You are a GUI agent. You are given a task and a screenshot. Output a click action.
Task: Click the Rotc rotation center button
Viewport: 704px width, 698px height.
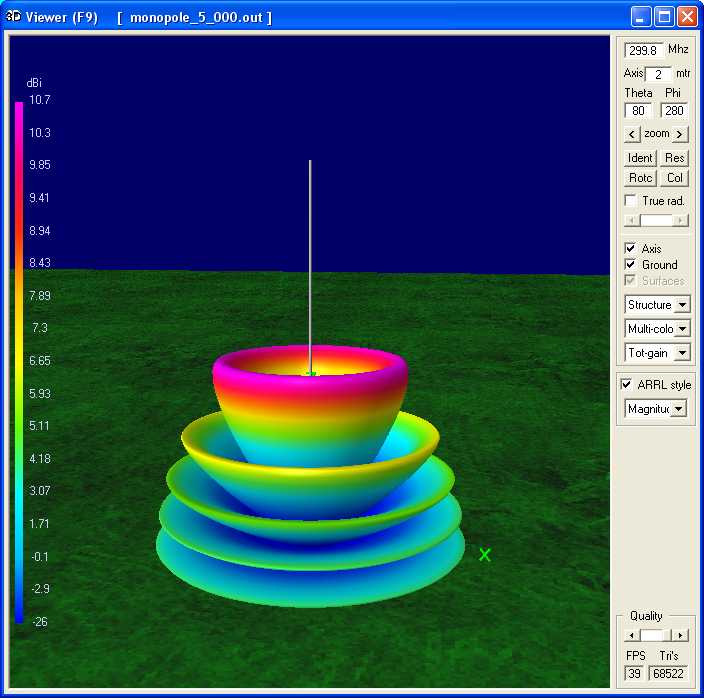pos(640,178)
